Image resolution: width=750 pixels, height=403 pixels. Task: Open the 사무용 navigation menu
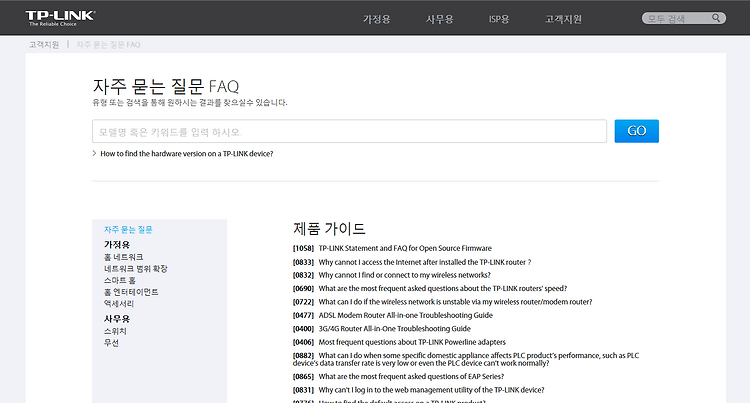440,19
